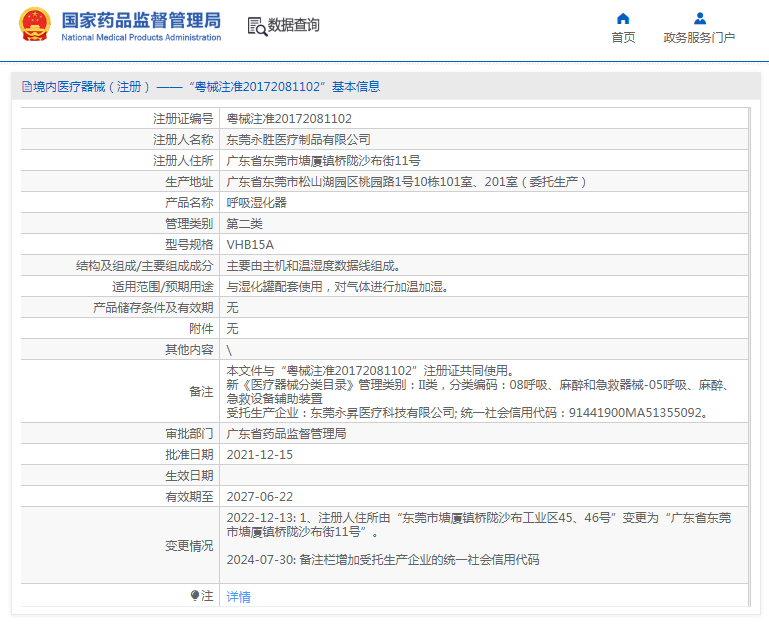Select 广东省药品监督管理局 approval department
Screen dimensions: 769x625
click(x=286, y=434)
